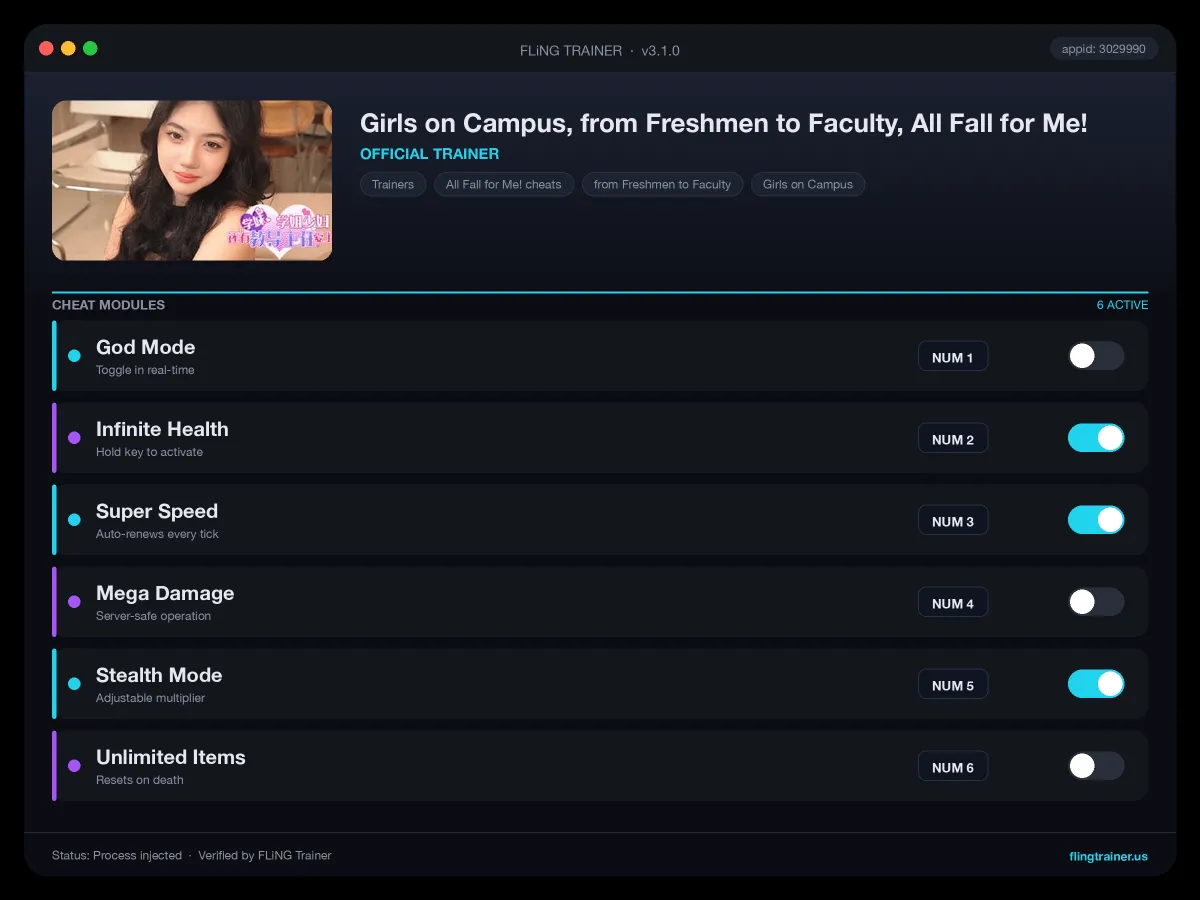The image size is (1200, 900).
Task: Click the game title heading
Action: tap(723, 123)
